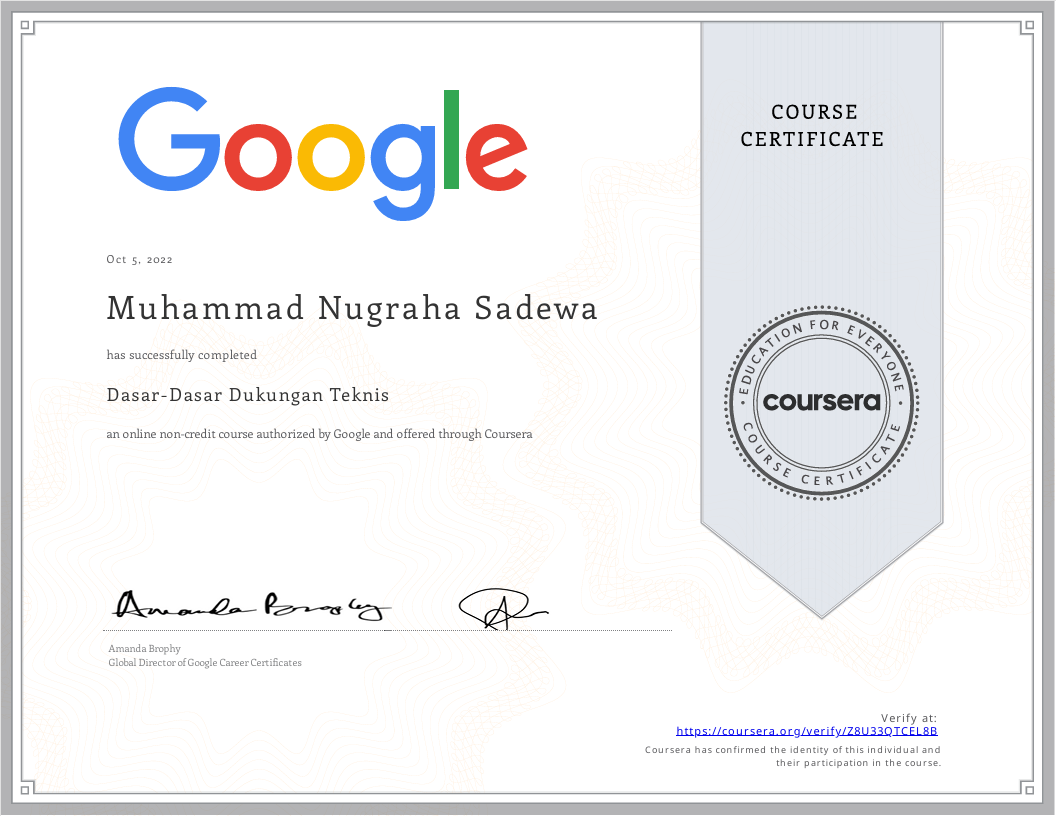Click the recipient name Muhammad Nugraha Sadewa

pyautogui.click(x=352, y=308)
